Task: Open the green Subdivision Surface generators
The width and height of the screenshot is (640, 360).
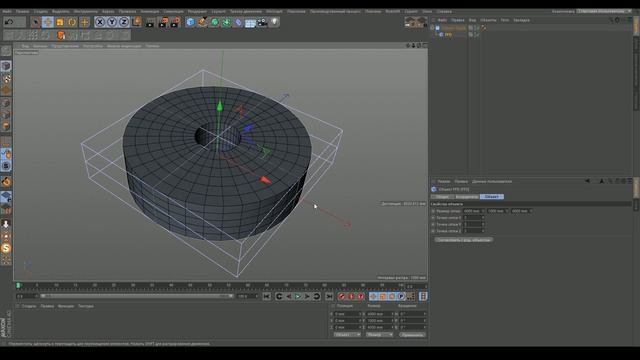Action: click(x=215, y=22)
